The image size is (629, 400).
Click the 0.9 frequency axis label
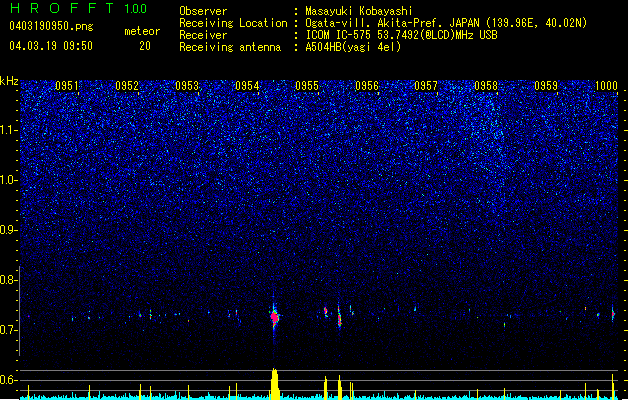point(9,230)
